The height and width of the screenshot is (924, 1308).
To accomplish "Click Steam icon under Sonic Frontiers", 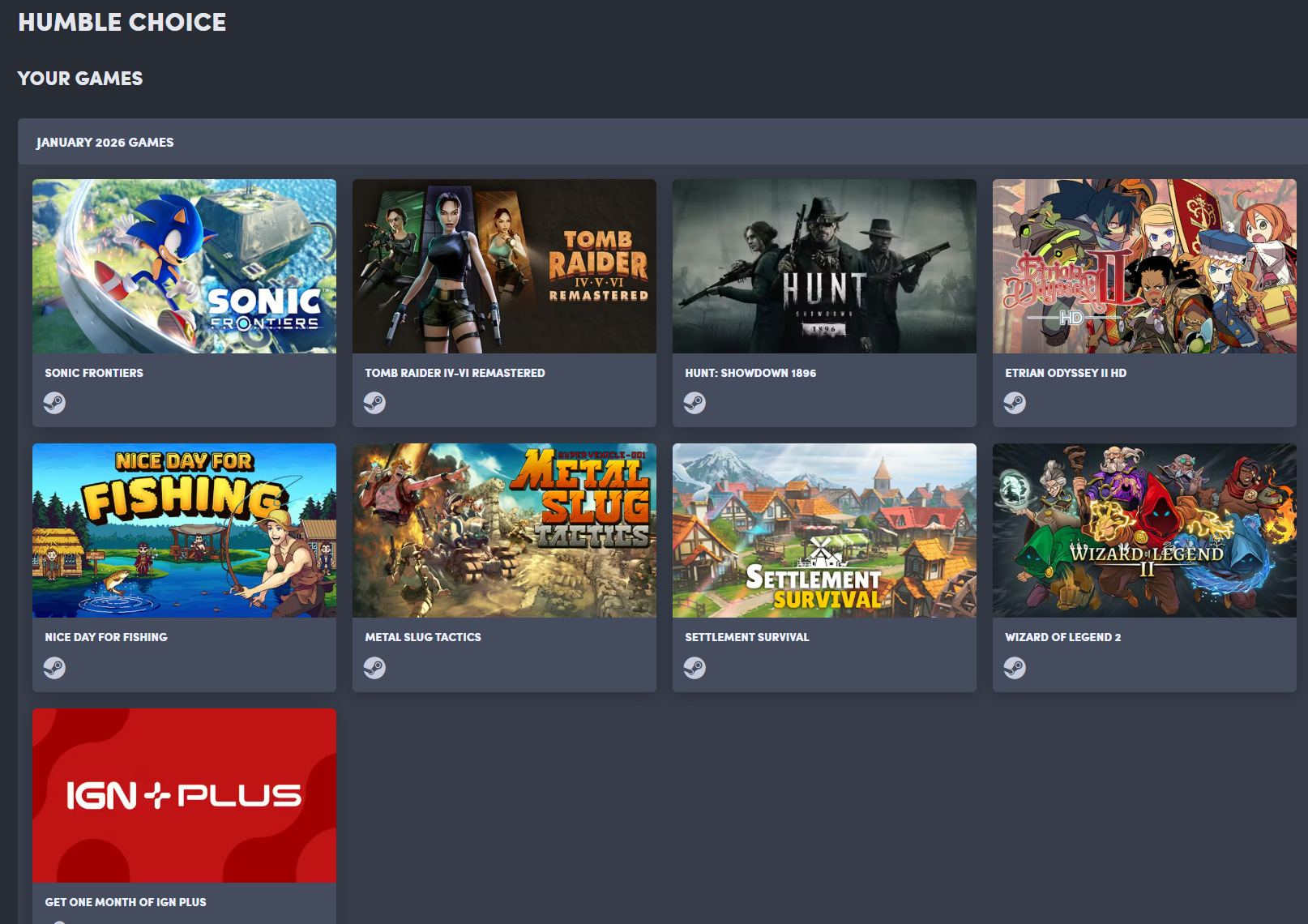I will (x=54, y=403).
